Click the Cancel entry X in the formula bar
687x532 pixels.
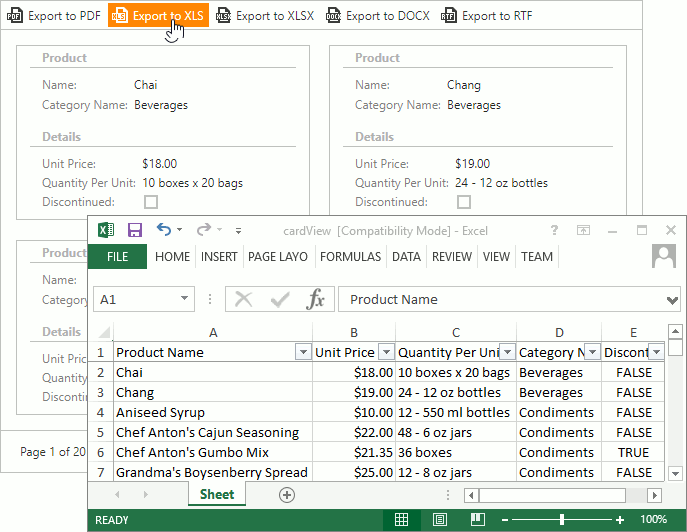243,300
